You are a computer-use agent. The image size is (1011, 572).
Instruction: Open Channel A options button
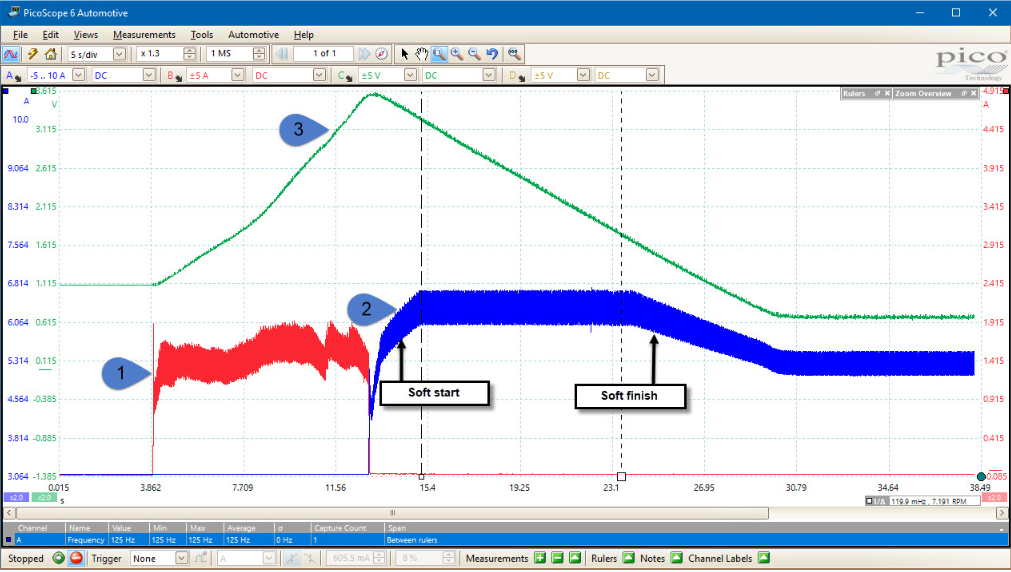coord(13,75)
